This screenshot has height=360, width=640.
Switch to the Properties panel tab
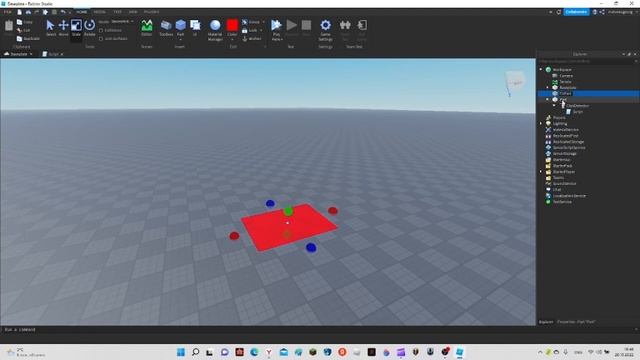point(576,322)
